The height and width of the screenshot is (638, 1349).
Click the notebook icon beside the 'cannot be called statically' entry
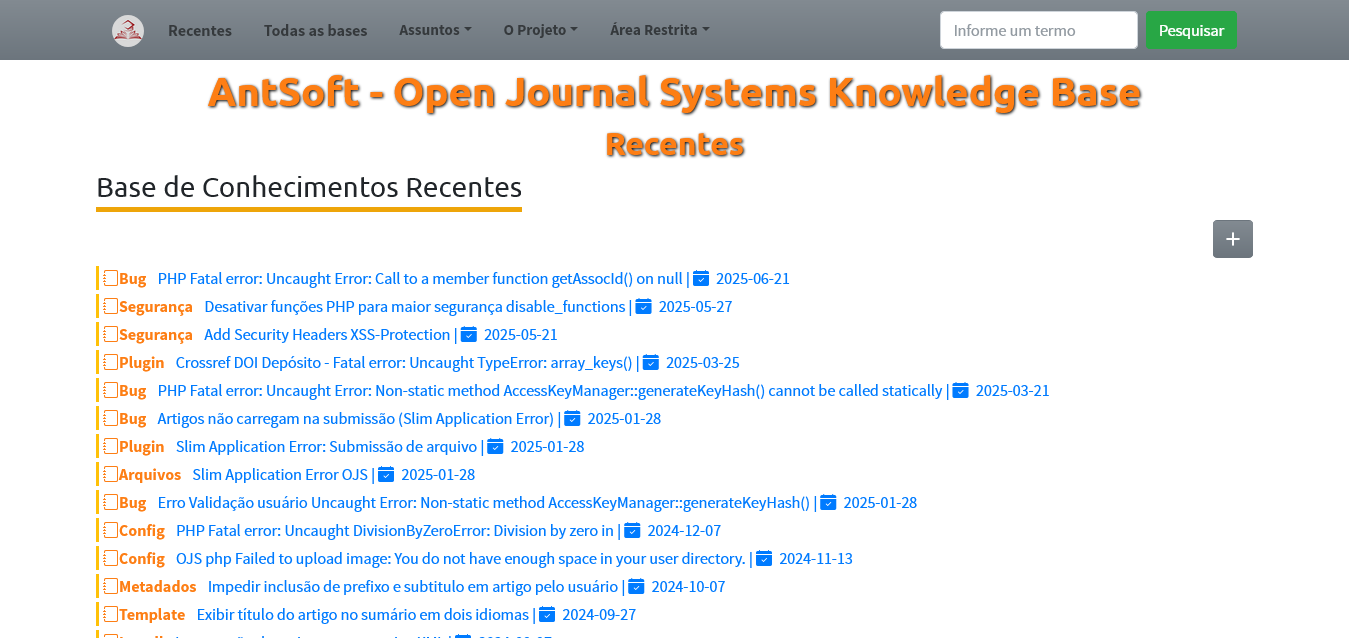111,390
